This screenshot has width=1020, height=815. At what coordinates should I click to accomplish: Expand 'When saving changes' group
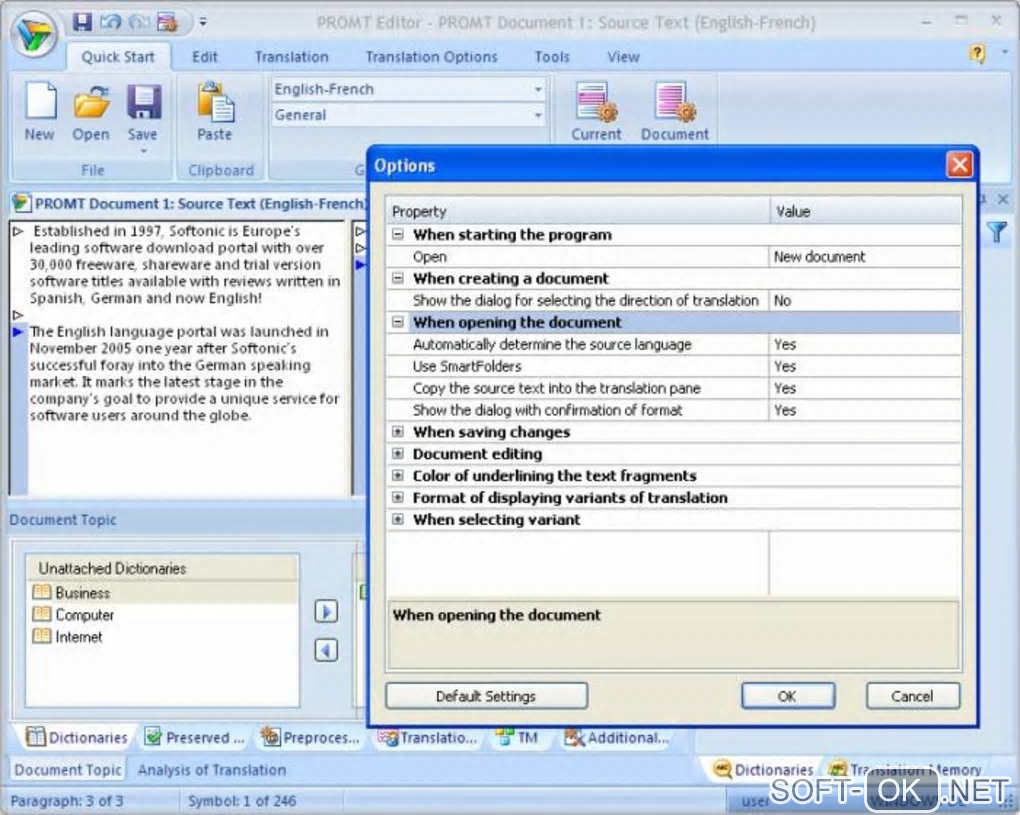398,432
